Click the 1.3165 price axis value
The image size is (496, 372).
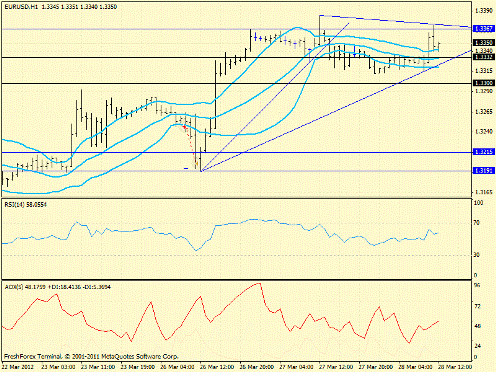click(484, 192)
